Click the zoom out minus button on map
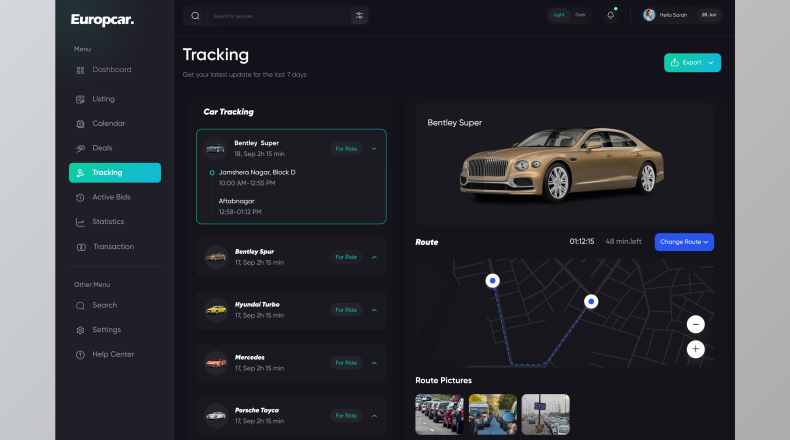Screen dimensions: 790x440 [x=696, y=324]
